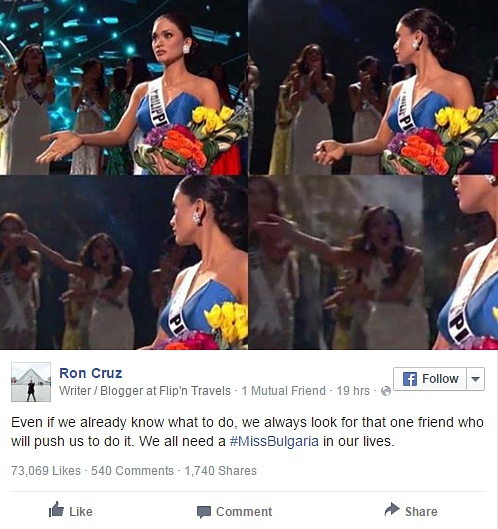Open top-left photo with open hand gesture
498x529 pixels.
pyautogui.click(x=123, y=87)
